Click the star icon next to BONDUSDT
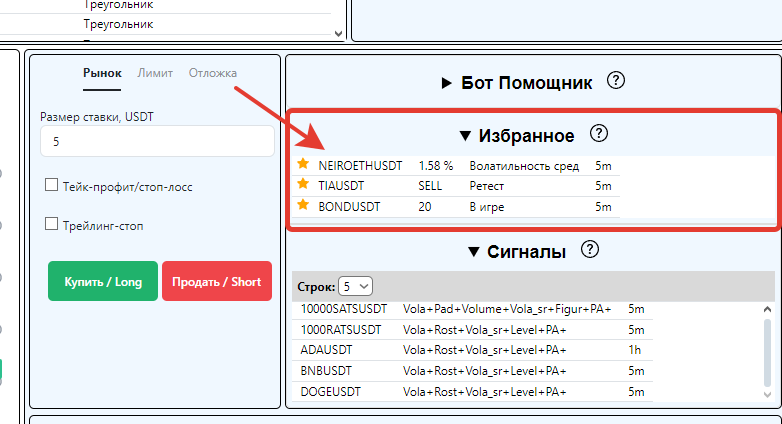 (303, 205)
